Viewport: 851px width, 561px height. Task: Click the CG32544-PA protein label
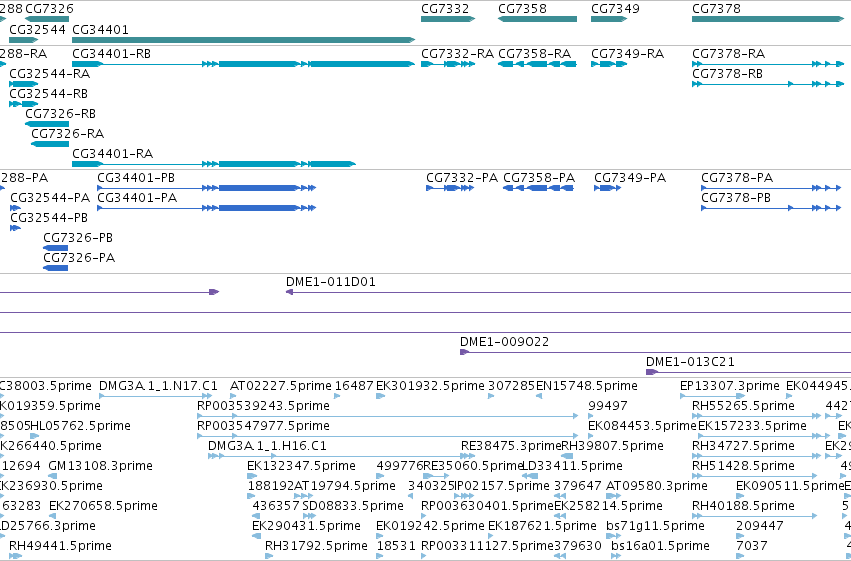[x=50, y=197]
